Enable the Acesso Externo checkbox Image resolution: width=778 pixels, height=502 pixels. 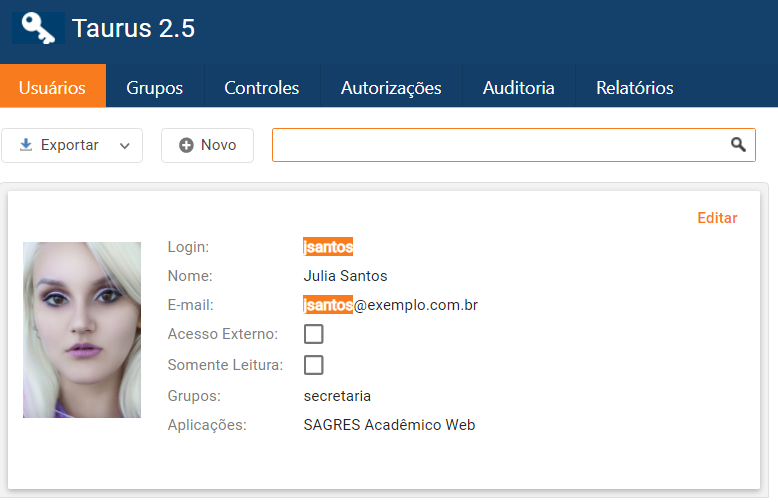[313, 334]
